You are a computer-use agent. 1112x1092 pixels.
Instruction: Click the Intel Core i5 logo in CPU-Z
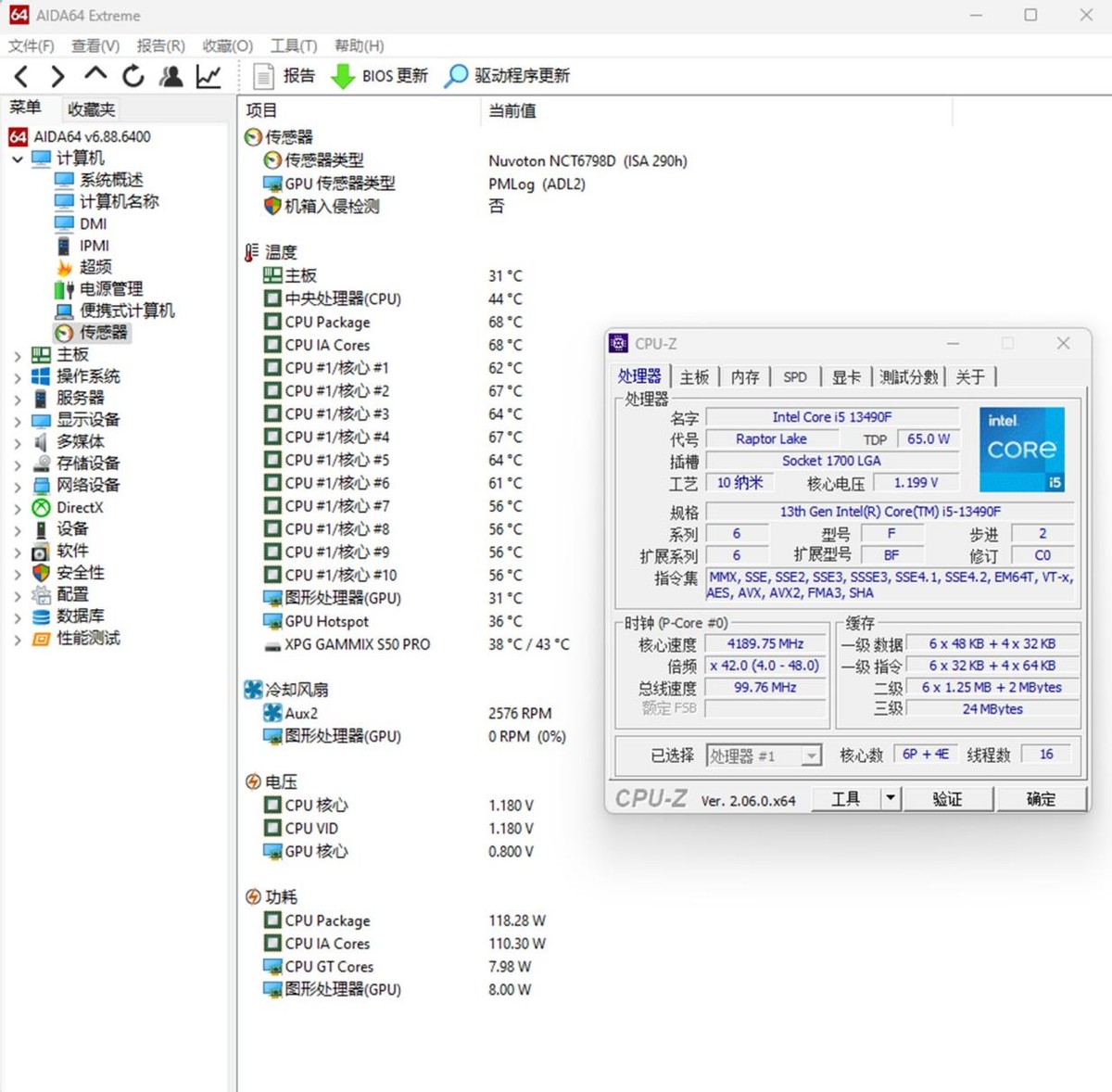pyautogui.click(x=1021, y=449)
